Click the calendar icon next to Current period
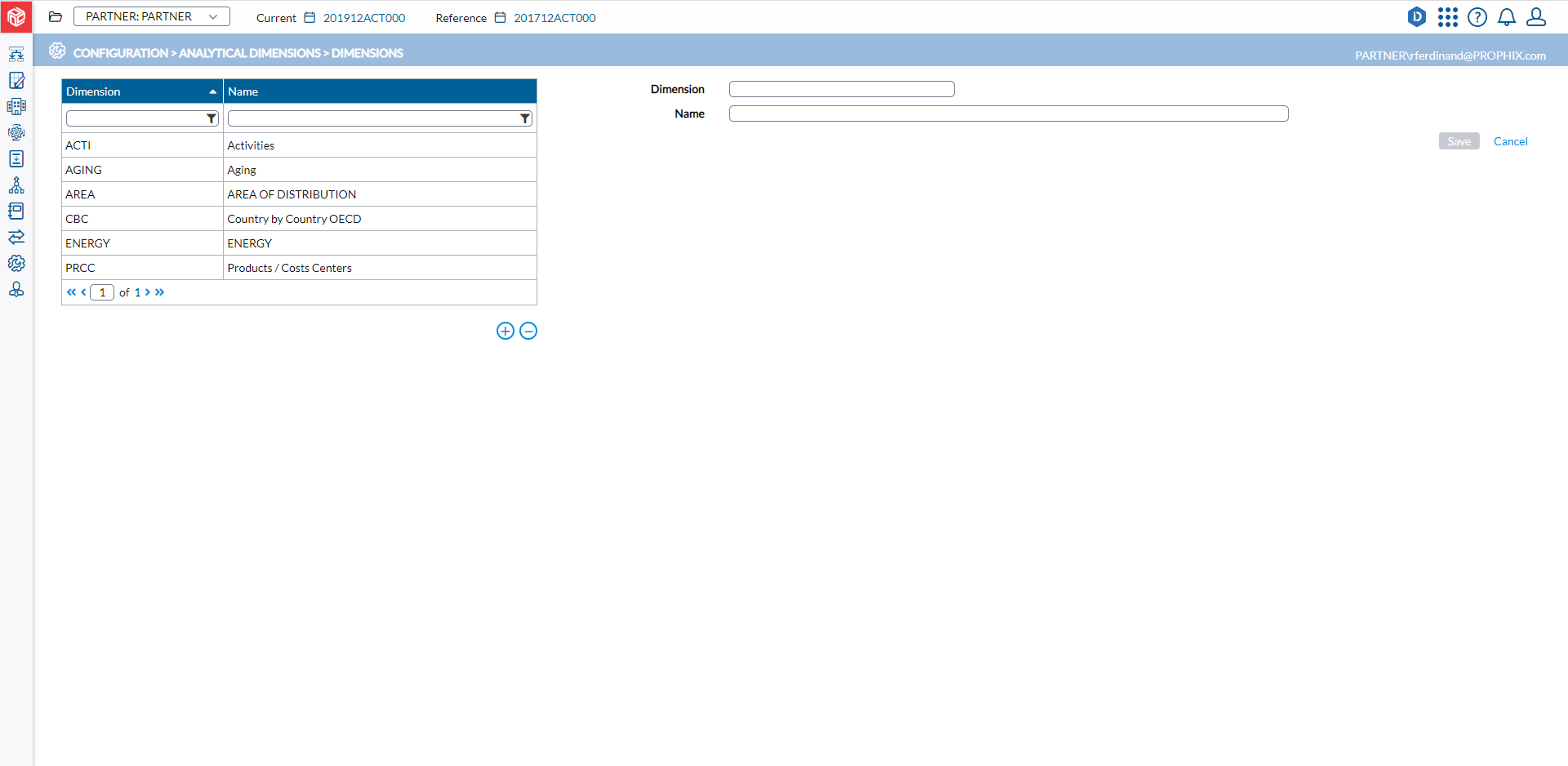The height and width of the screenshot is (766, 1568). click(x=310, y=17)
